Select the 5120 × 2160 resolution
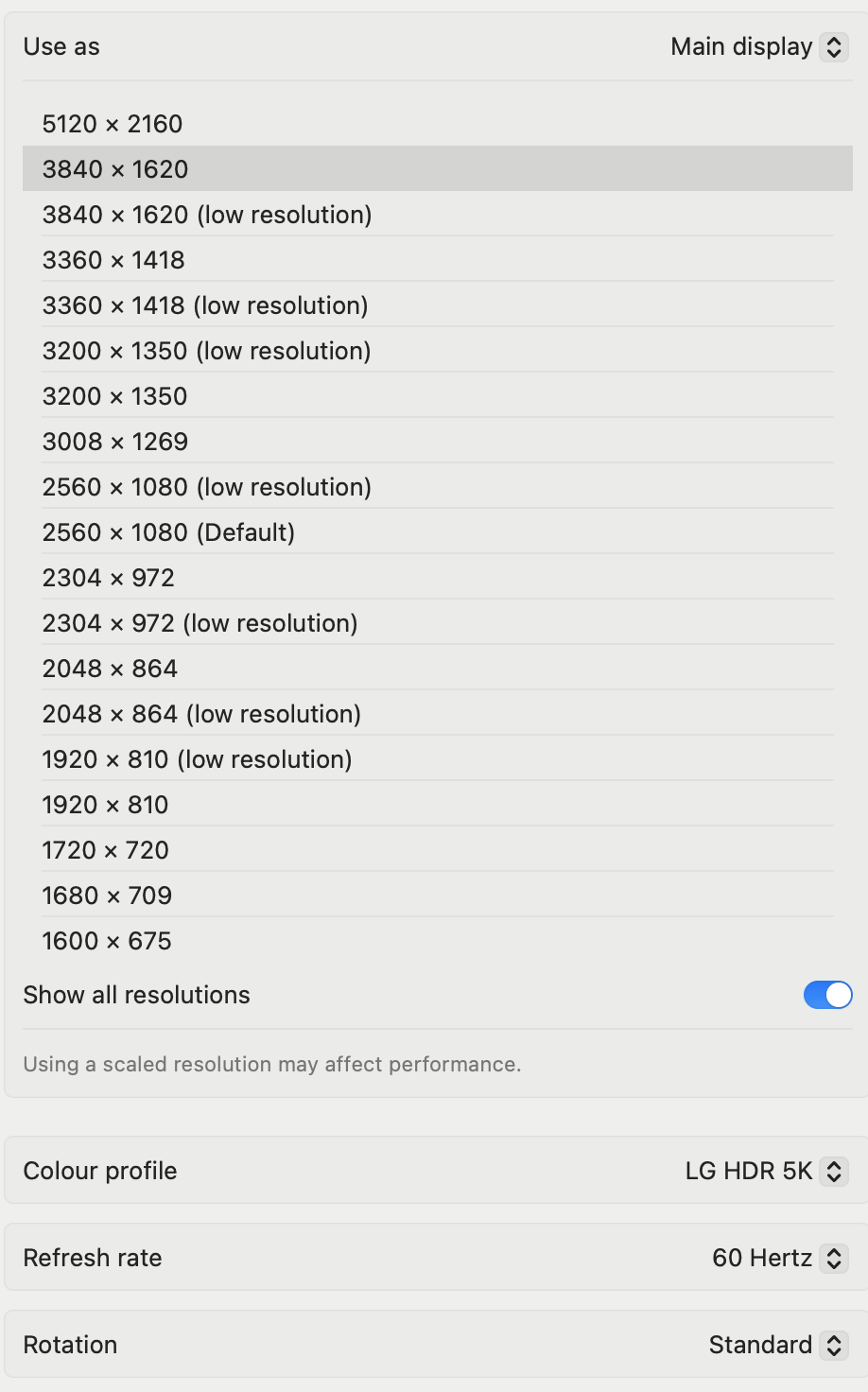This screenshot has height=1392, width=868. (113, 124)
